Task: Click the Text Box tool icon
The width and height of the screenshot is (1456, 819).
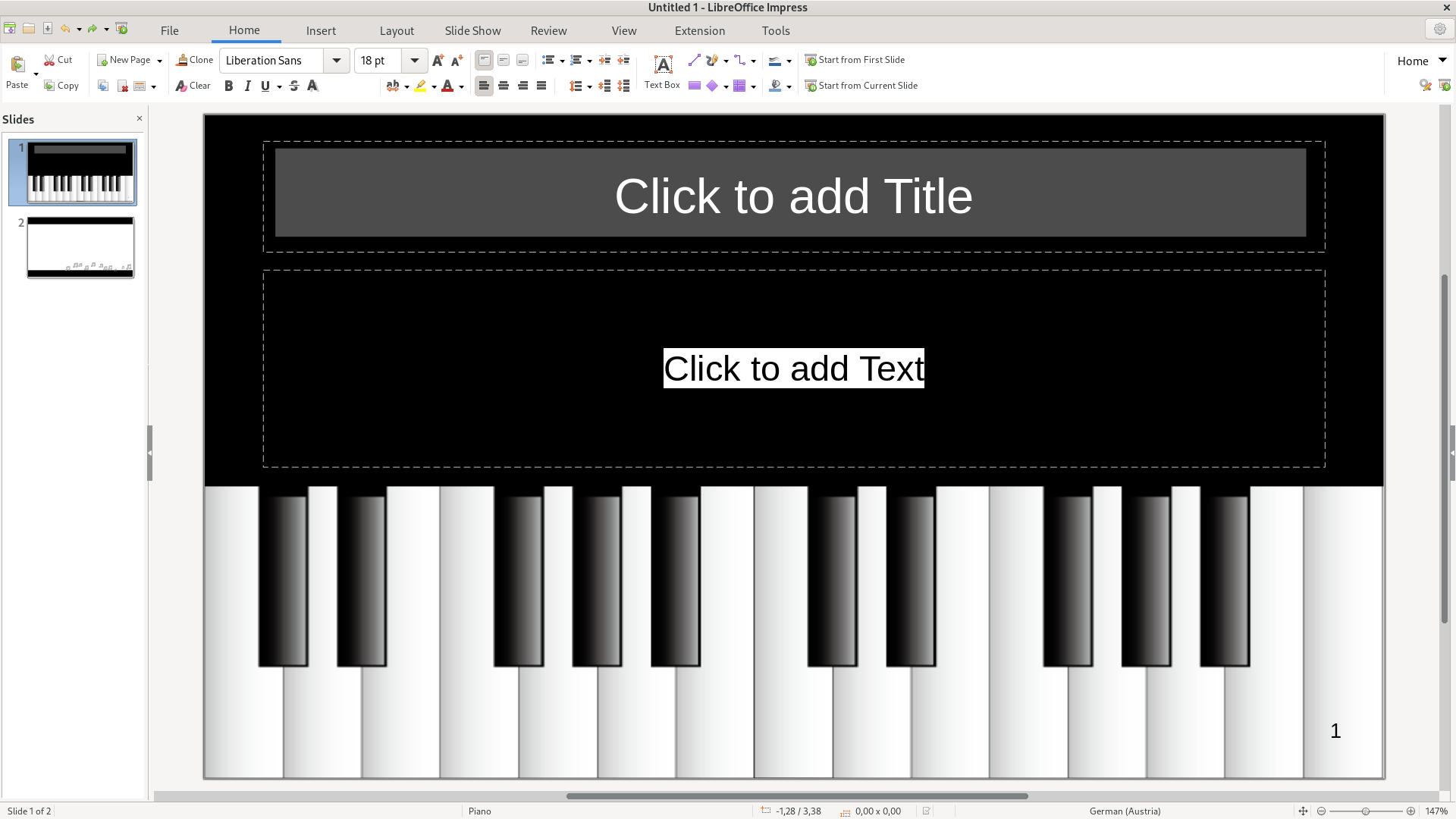Action: pyautogui.click(x=663, y=65)
